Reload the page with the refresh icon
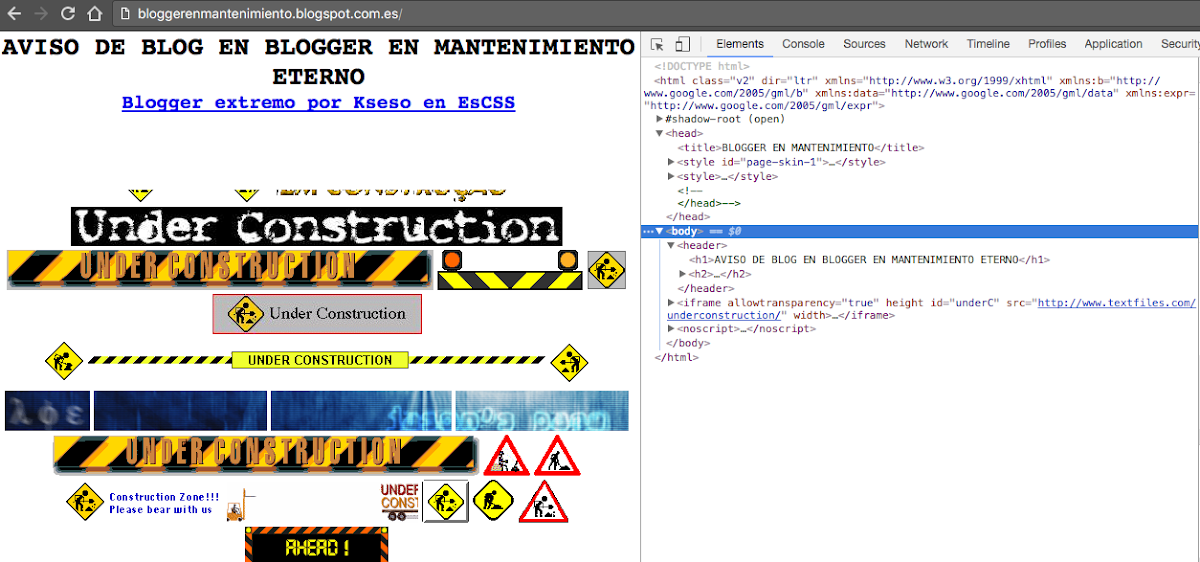 coord(67,14)
